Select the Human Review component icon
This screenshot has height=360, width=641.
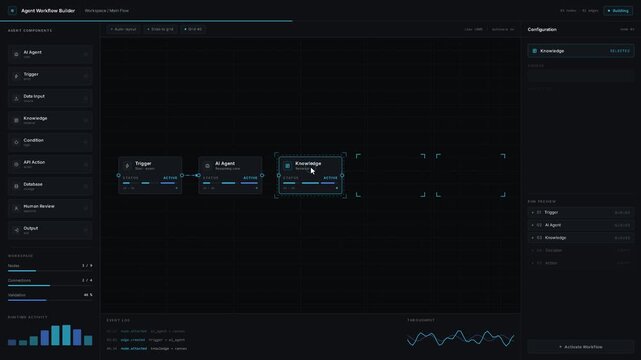tap(16, 208)
